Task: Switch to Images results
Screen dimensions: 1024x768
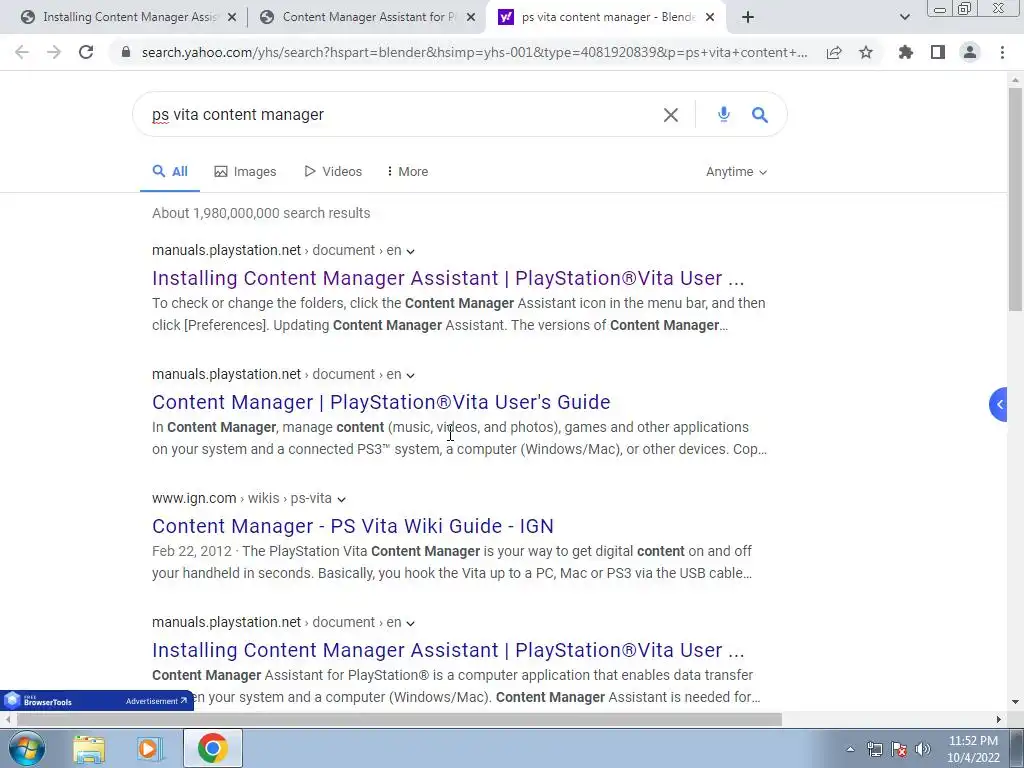Action: (x=246, y=172)
